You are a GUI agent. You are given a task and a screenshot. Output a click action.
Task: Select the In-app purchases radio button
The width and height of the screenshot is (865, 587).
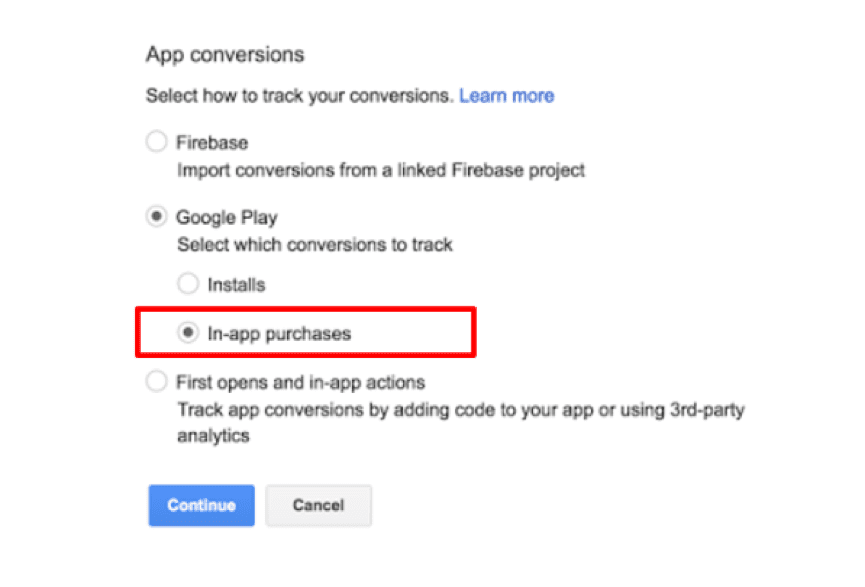coord(187,334)
